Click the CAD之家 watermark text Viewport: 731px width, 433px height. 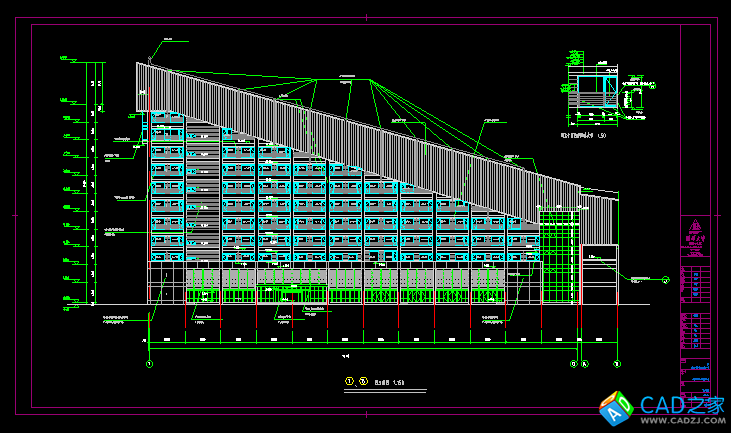pyautogui.click(x=682, y=406)
